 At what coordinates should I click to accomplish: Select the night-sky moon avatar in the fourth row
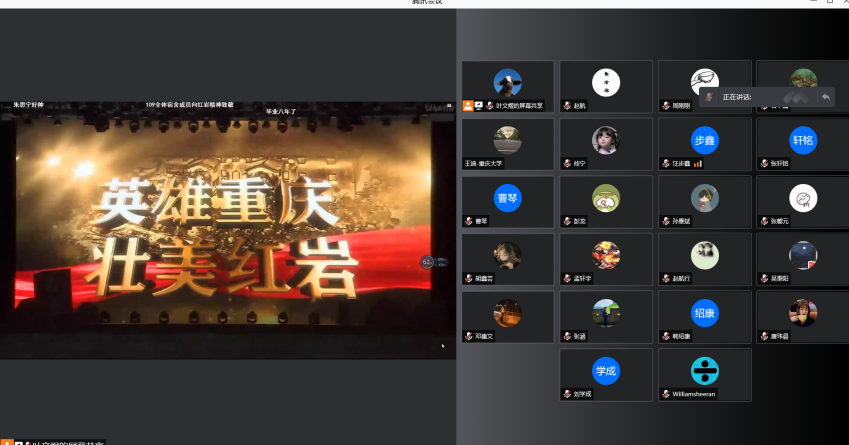803,256
